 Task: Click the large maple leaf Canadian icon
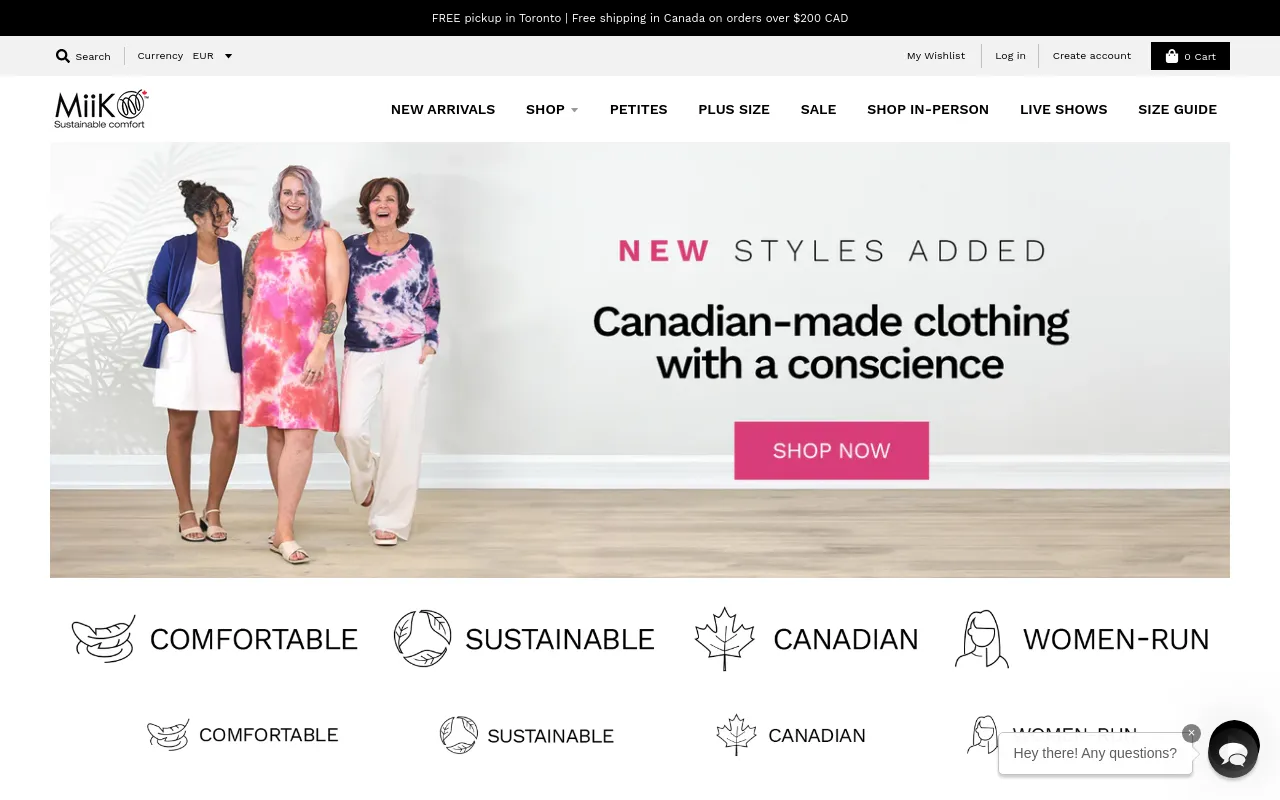tap(725, 638)
